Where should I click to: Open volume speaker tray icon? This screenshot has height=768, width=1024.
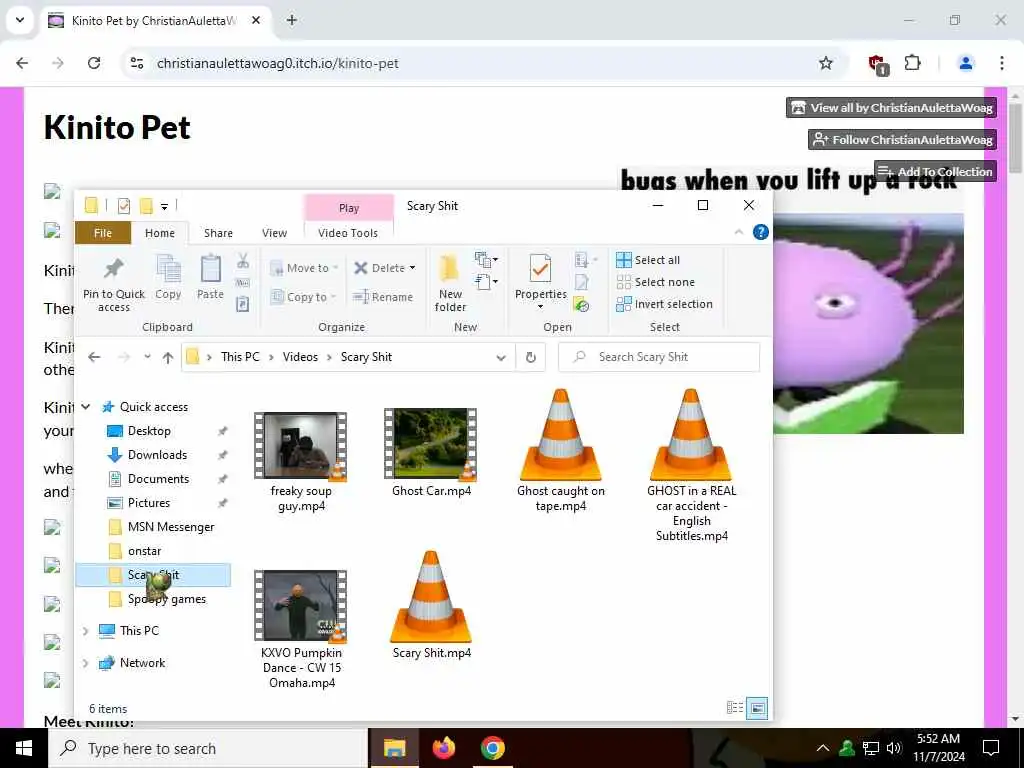895,748
